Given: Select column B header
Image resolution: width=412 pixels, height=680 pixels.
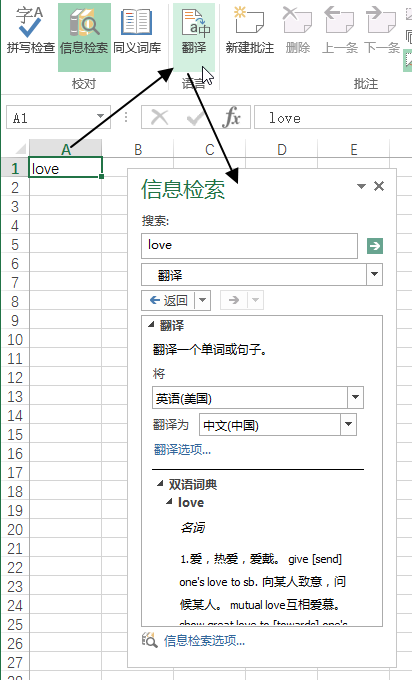Looking at the screenshot, I should (138, 149).
